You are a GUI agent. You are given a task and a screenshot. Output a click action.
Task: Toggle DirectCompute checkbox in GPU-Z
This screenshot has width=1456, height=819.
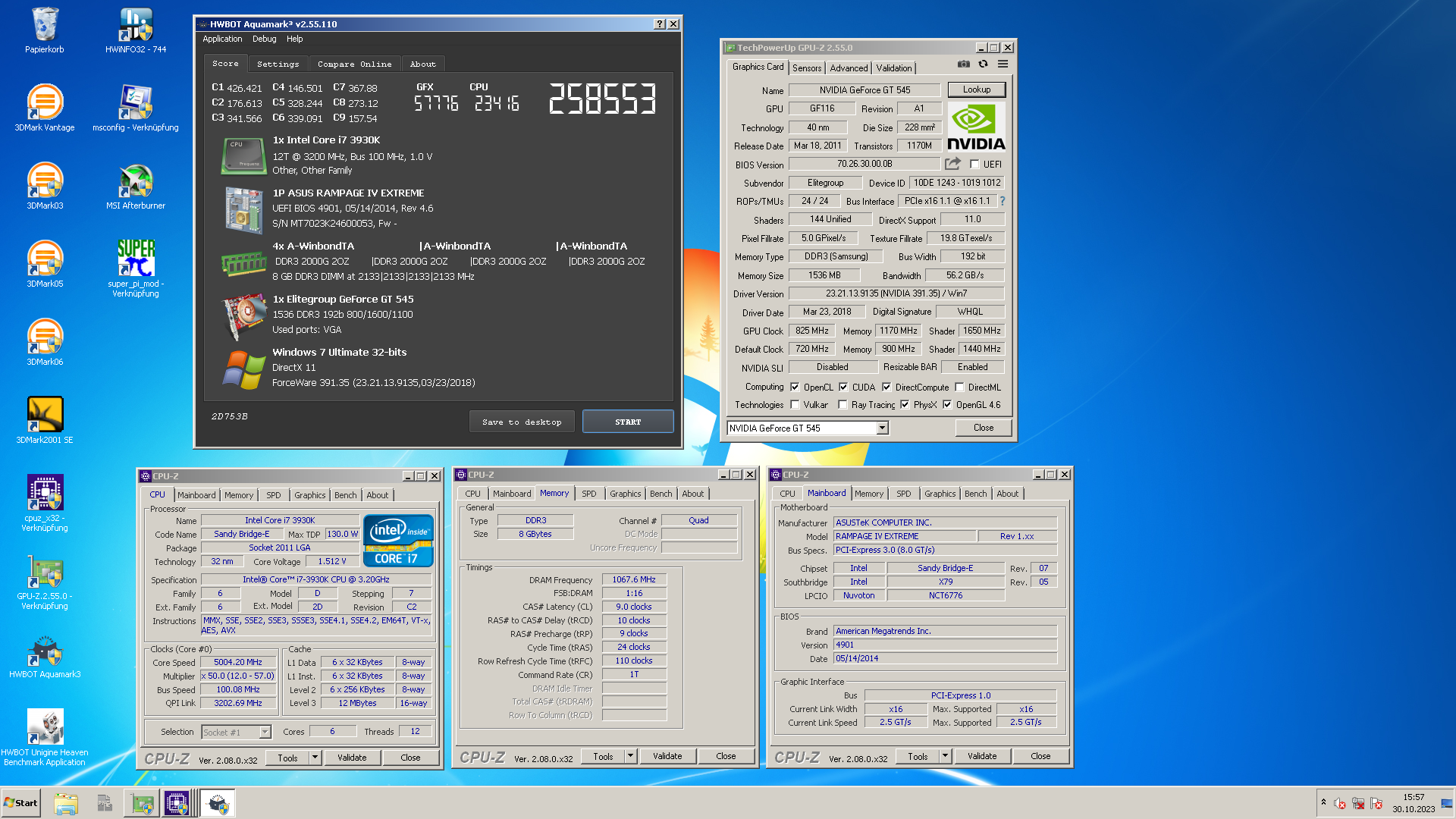coord(886,387)
